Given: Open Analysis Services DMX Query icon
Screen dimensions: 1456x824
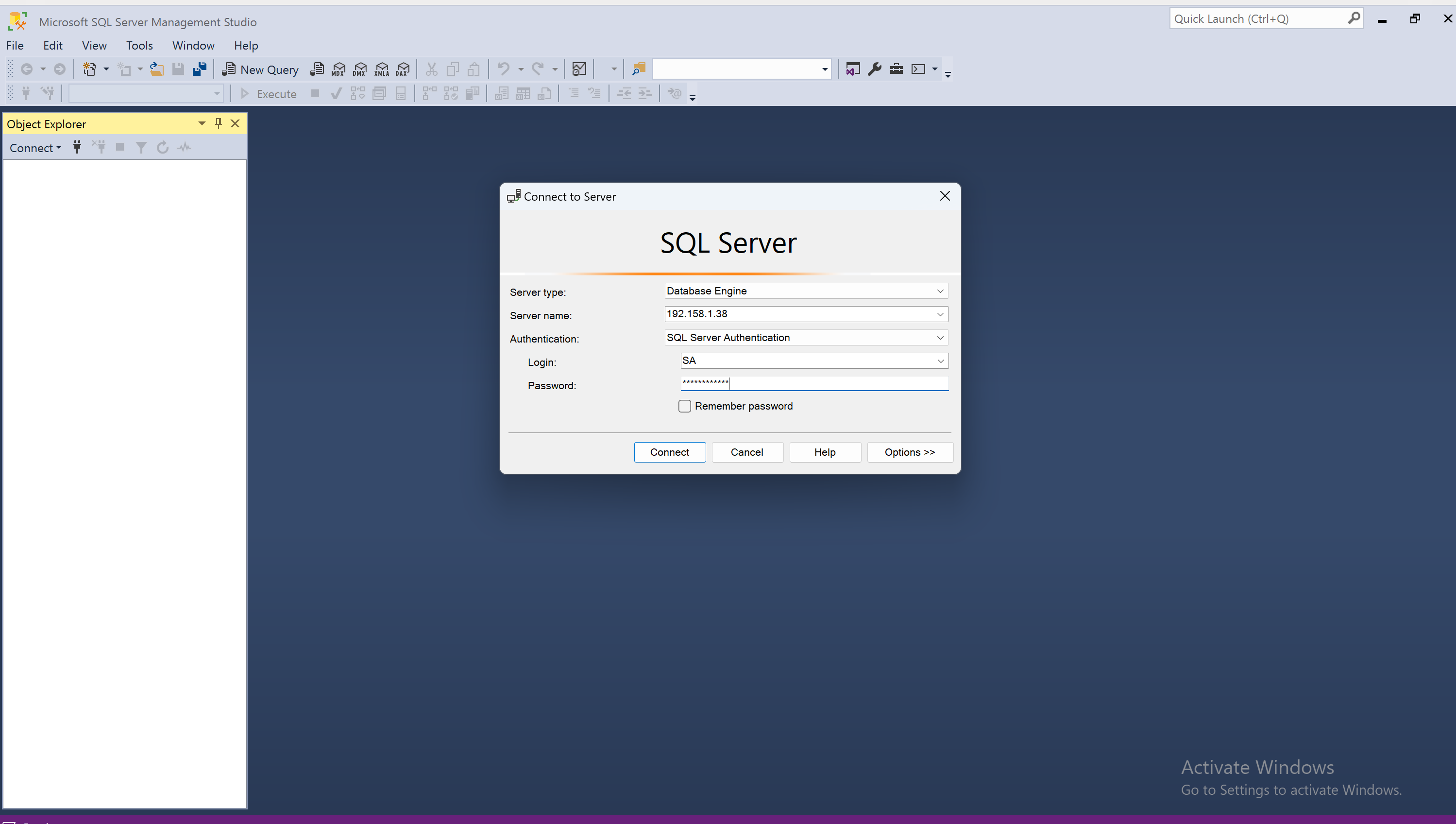Looking at the screenshot, I should click(360, 69).
